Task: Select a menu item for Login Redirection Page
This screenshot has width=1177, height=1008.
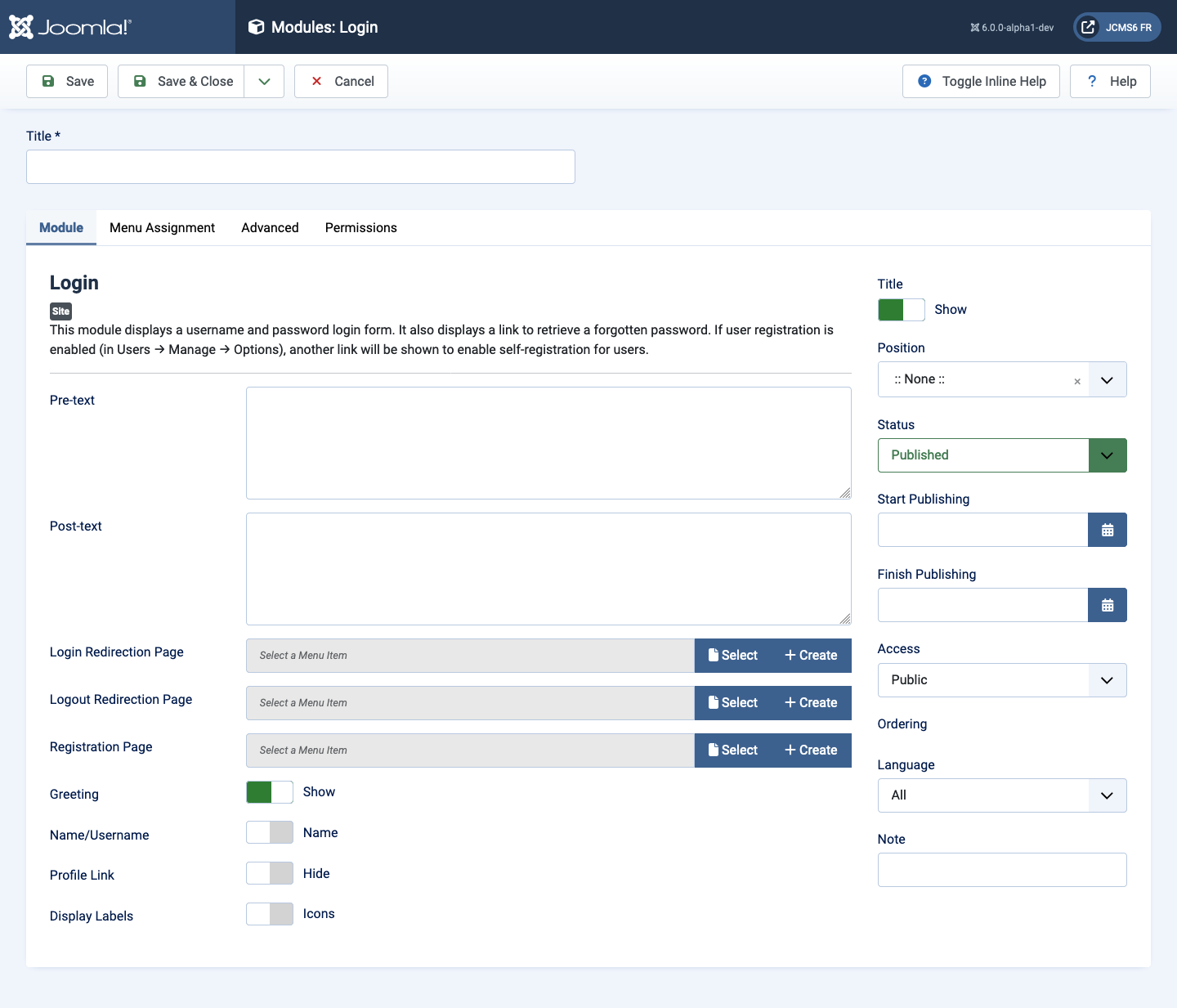Action: point(733,656)
